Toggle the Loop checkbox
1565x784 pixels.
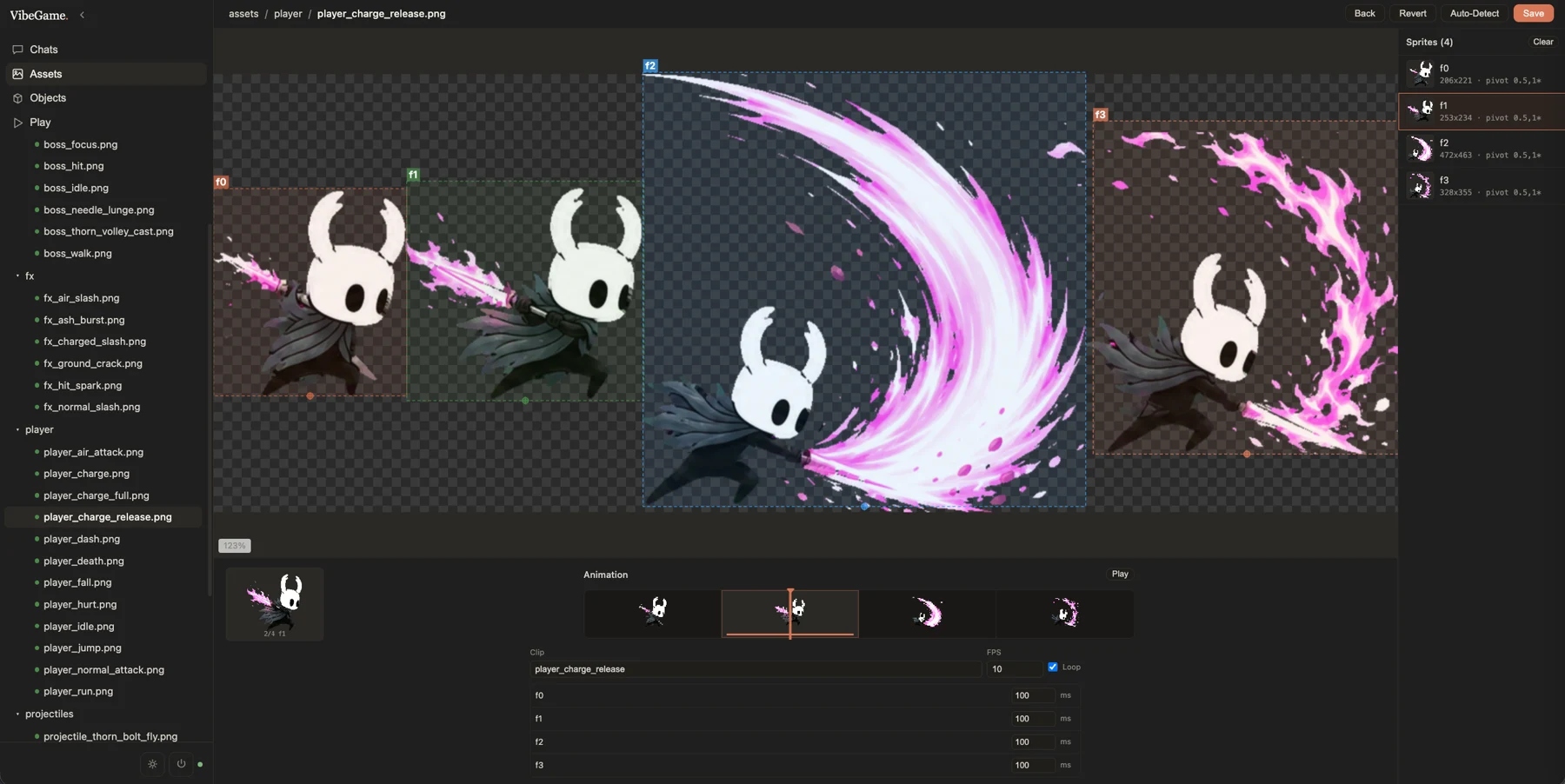1053,668
